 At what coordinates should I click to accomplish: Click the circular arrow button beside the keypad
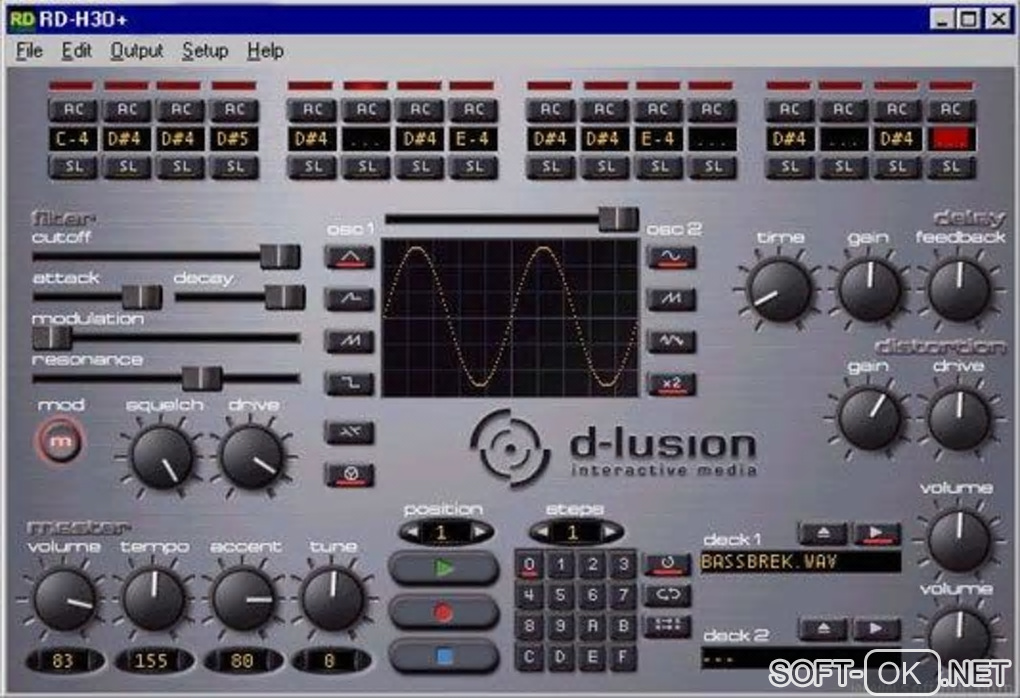tap(667, 564)
